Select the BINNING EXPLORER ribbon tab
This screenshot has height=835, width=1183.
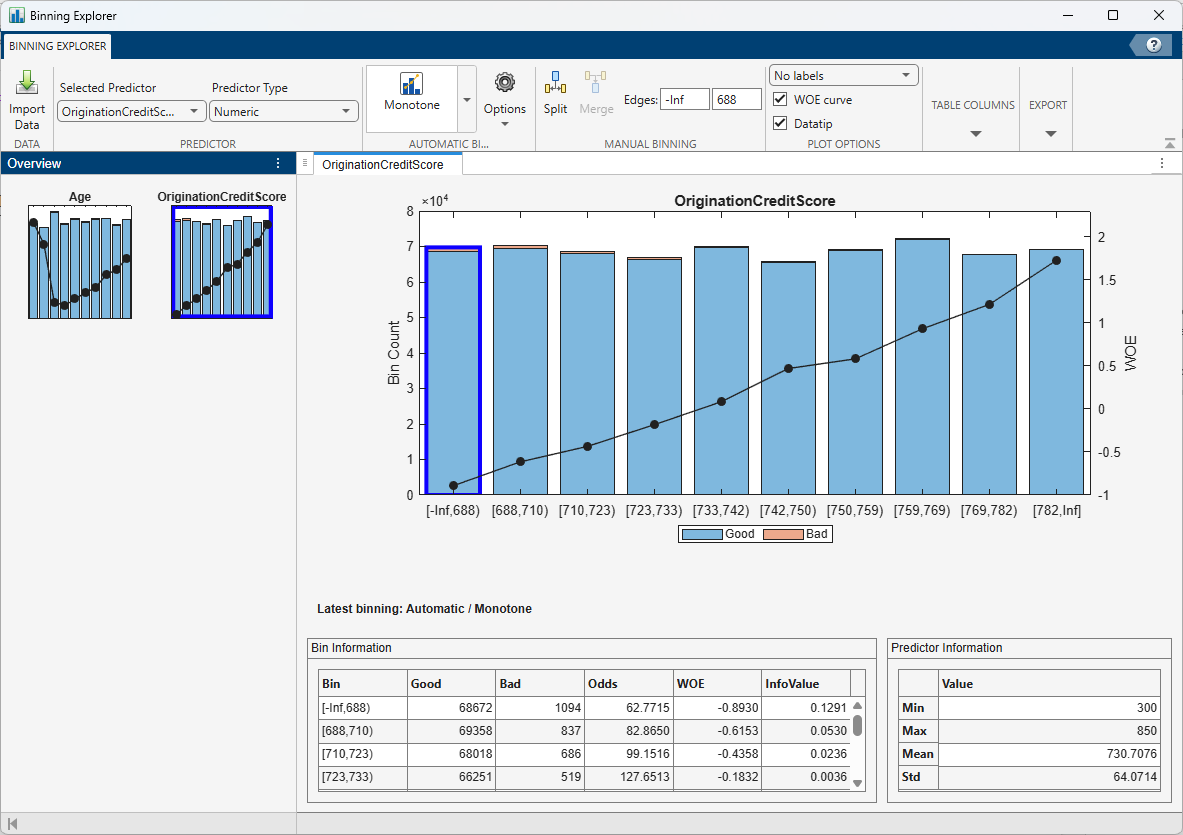[57, 46]
